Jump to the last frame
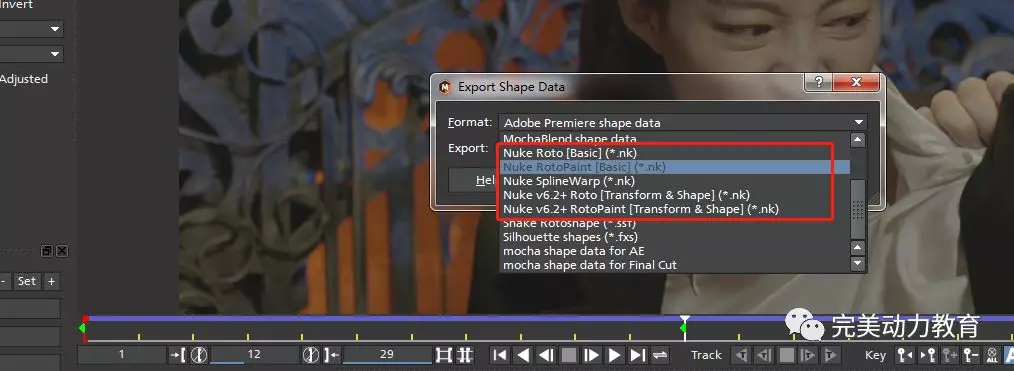Viewport: 1014px width, 371px height. point(638,355)
